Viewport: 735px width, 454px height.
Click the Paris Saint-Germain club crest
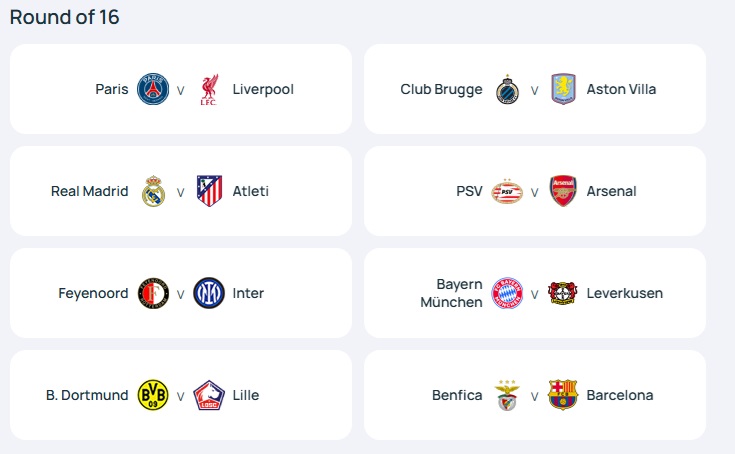click(153, 89)
